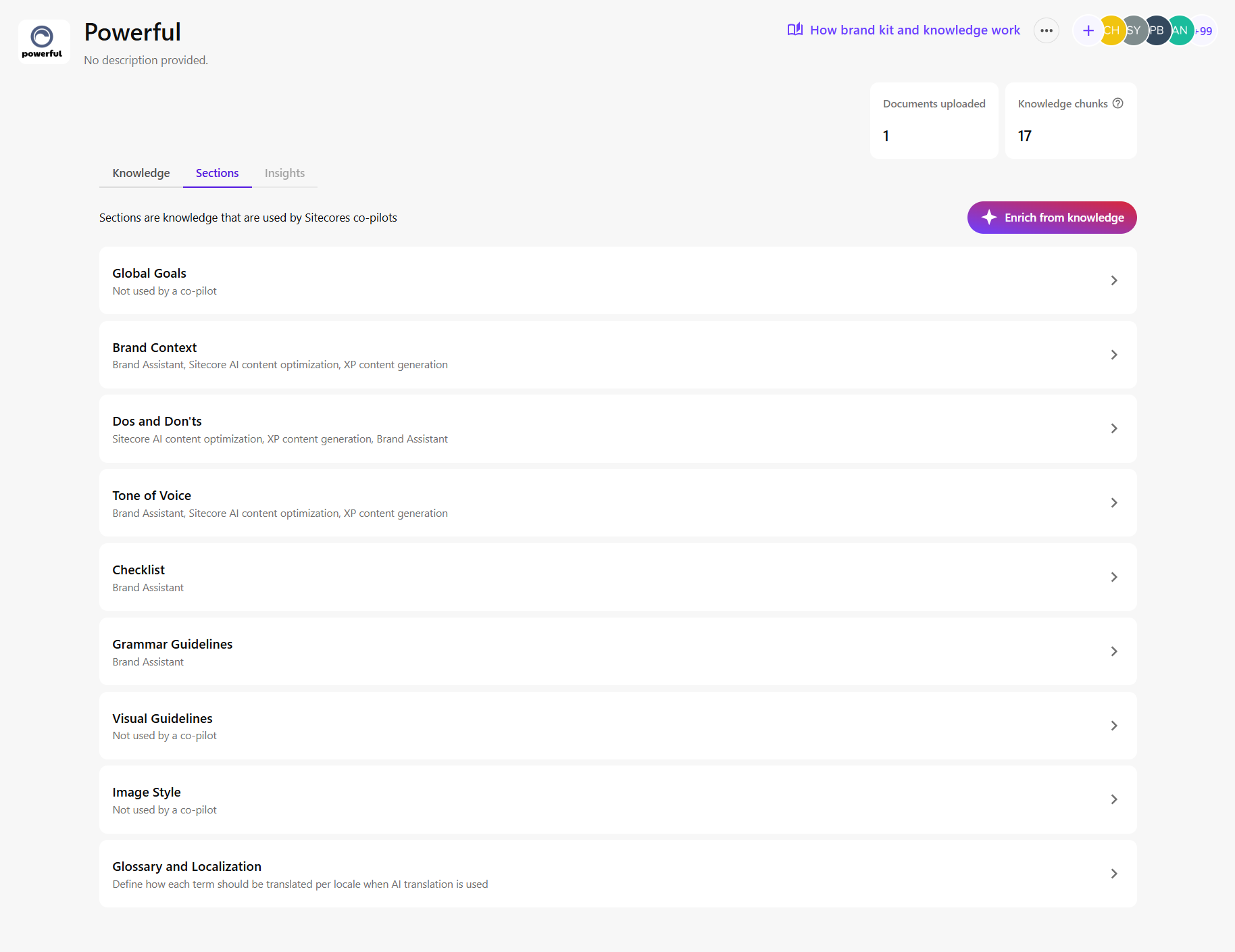Switch to the Knowledge tab

(x=141, y=173)
